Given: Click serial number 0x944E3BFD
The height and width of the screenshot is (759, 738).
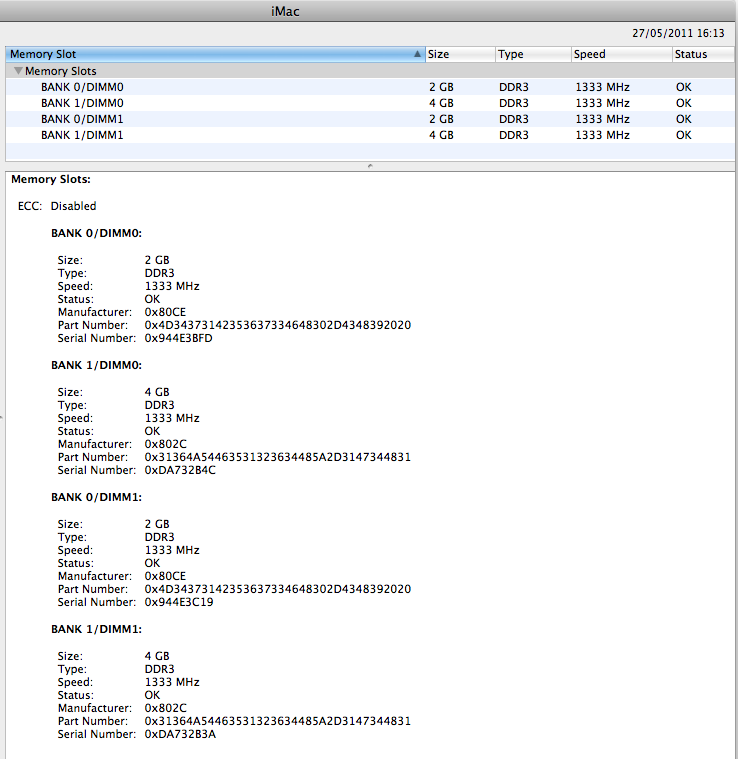Looking at the screenshot, I should click(179, 338).
